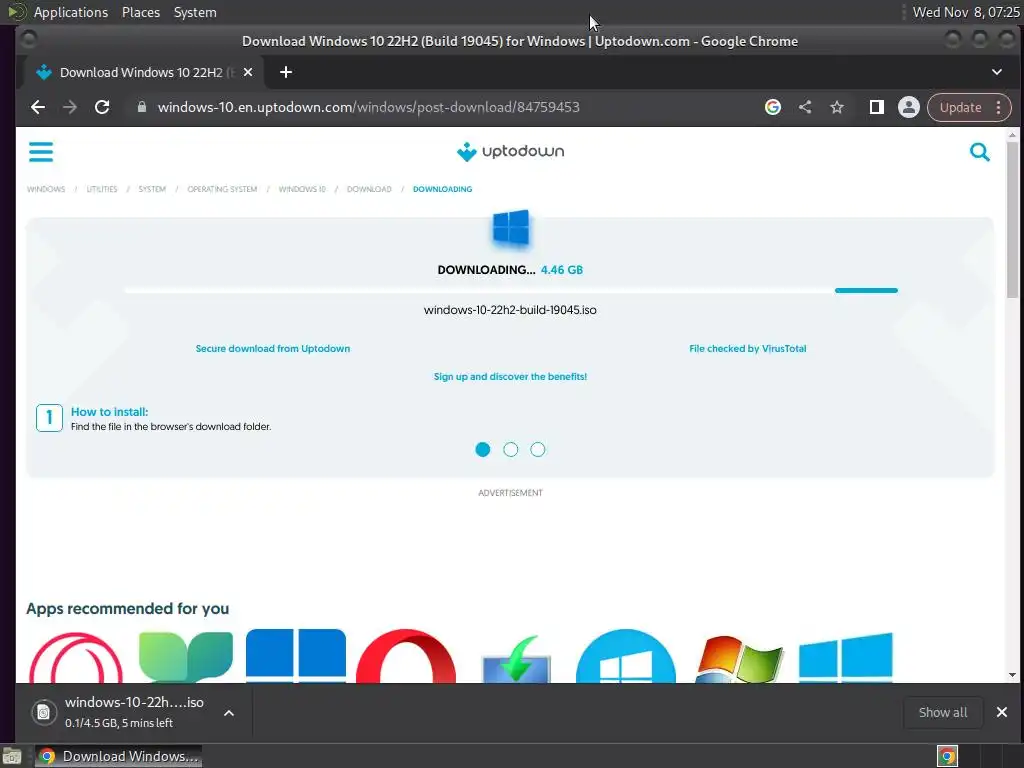
Task: Select the third carousel dot
Action: click(537, 449)
